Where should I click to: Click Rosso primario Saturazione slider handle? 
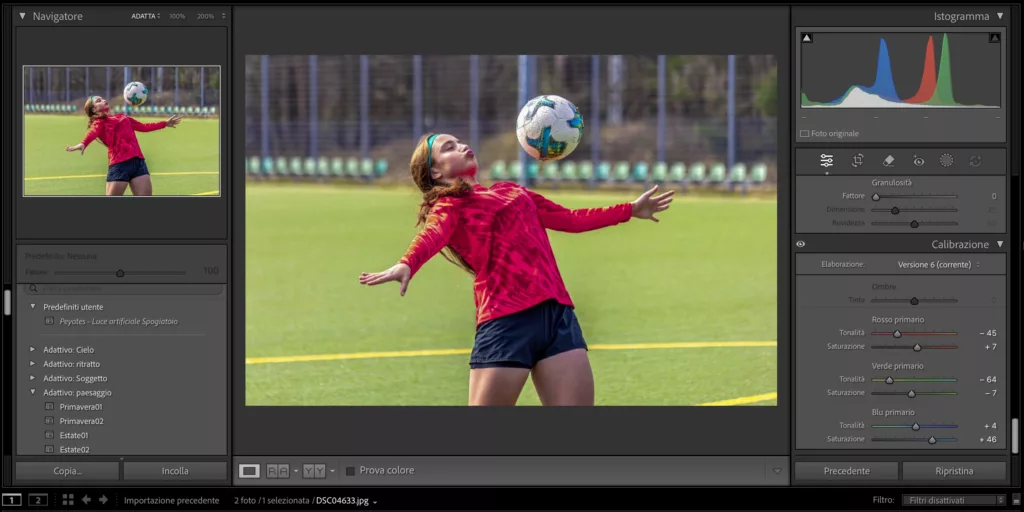(917, 347)
